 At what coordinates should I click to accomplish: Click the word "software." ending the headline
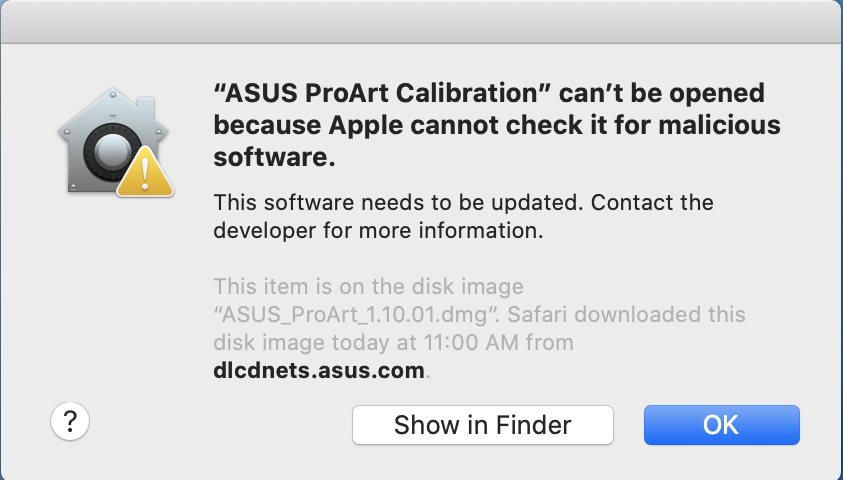274,157
